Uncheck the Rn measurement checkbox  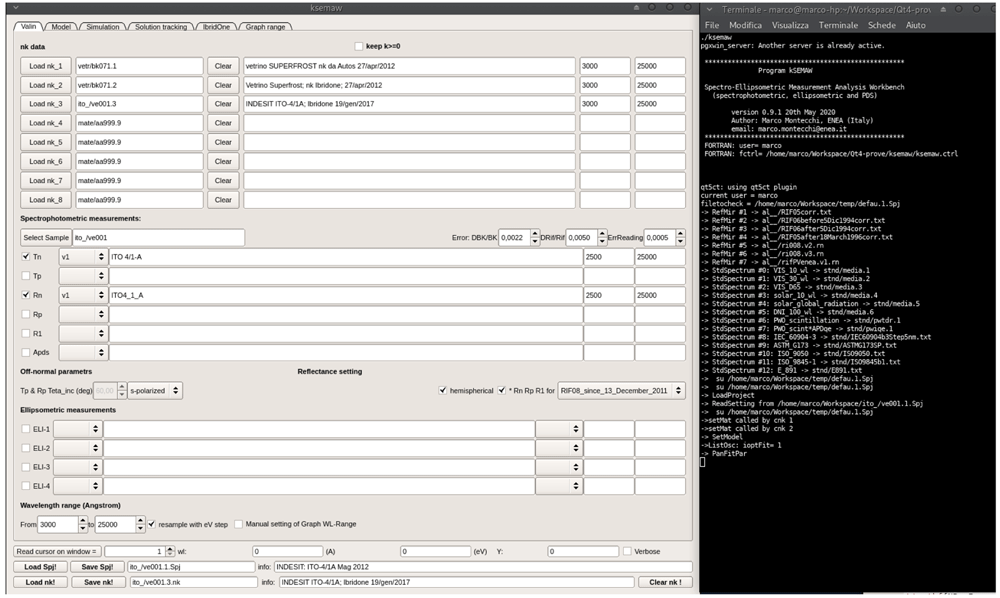(x=26, y=295)
